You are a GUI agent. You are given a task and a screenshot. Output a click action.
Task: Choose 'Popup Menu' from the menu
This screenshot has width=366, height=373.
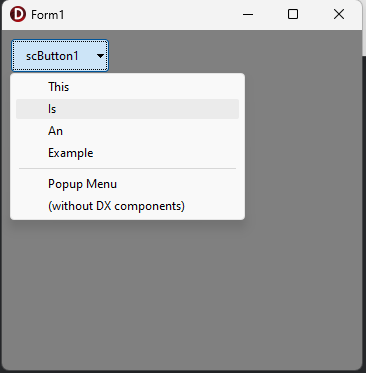coord(127,184)
